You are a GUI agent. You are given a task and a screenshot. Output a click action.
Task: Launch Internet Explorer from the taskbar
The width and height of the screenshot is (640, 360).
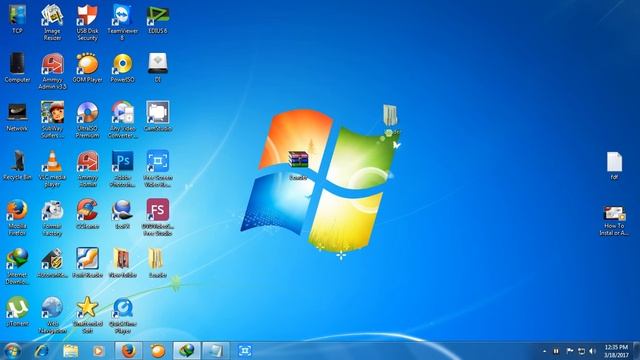[x=42, y=351]
